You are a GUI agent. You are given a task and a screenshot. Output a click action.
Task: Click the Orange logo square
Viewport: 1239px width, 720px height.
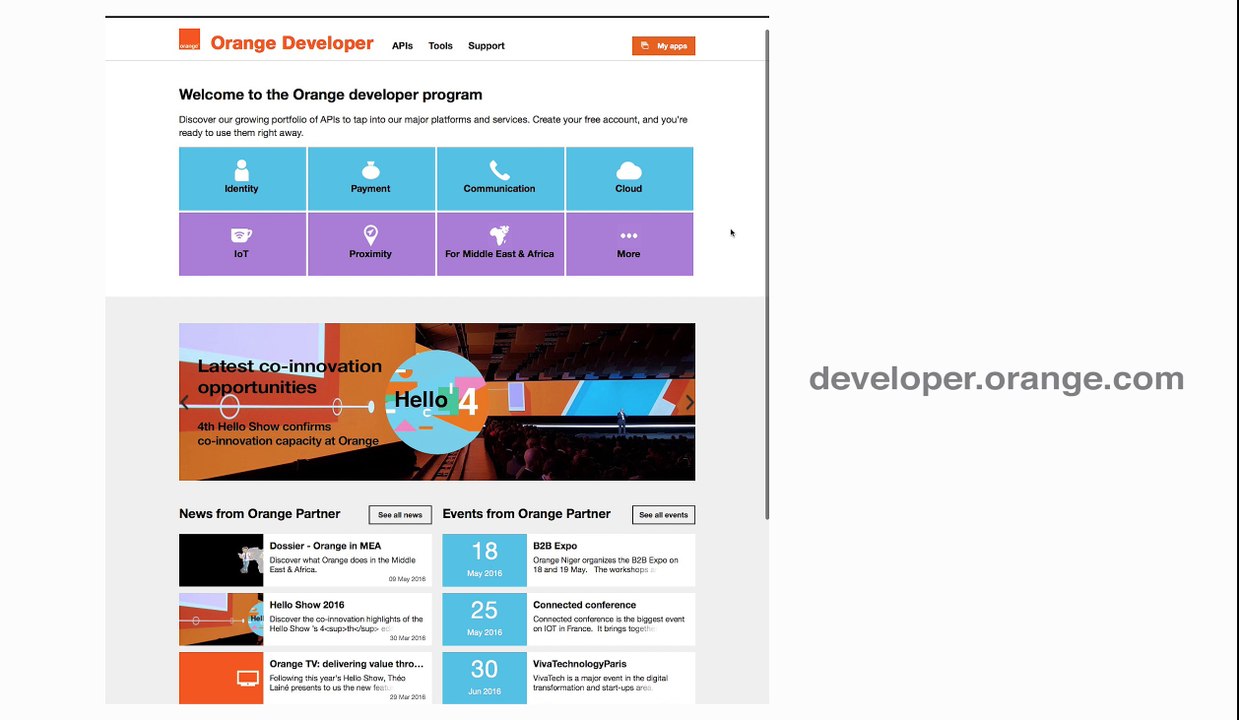click(189, 39)
